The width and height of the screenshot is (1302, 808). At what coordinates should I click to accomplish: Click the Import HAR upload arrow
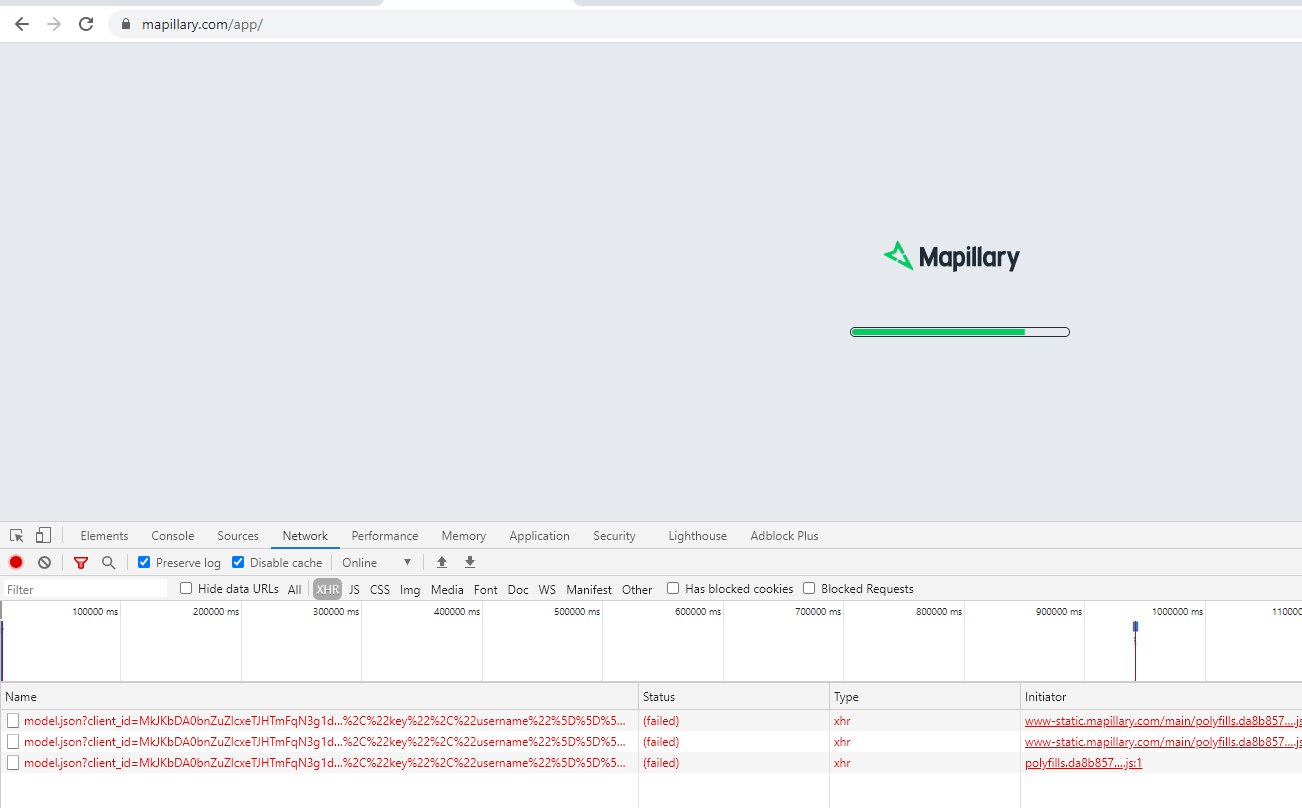click(x=442, y=562)
